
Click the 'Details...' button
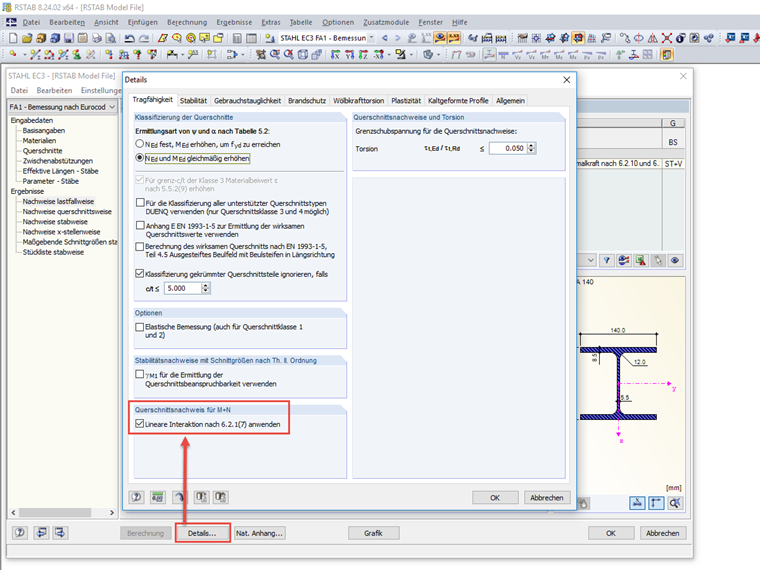coord(202,533)
